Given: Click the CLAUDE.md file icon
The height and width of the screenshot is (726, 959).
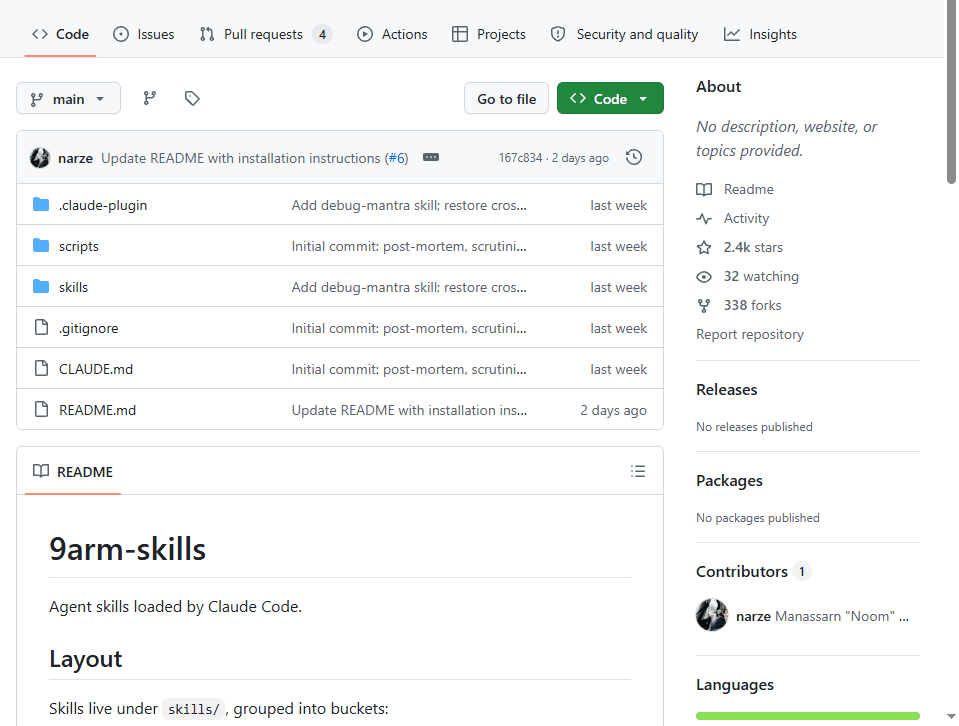Looking at the screenshot, I should pos(41,368).
